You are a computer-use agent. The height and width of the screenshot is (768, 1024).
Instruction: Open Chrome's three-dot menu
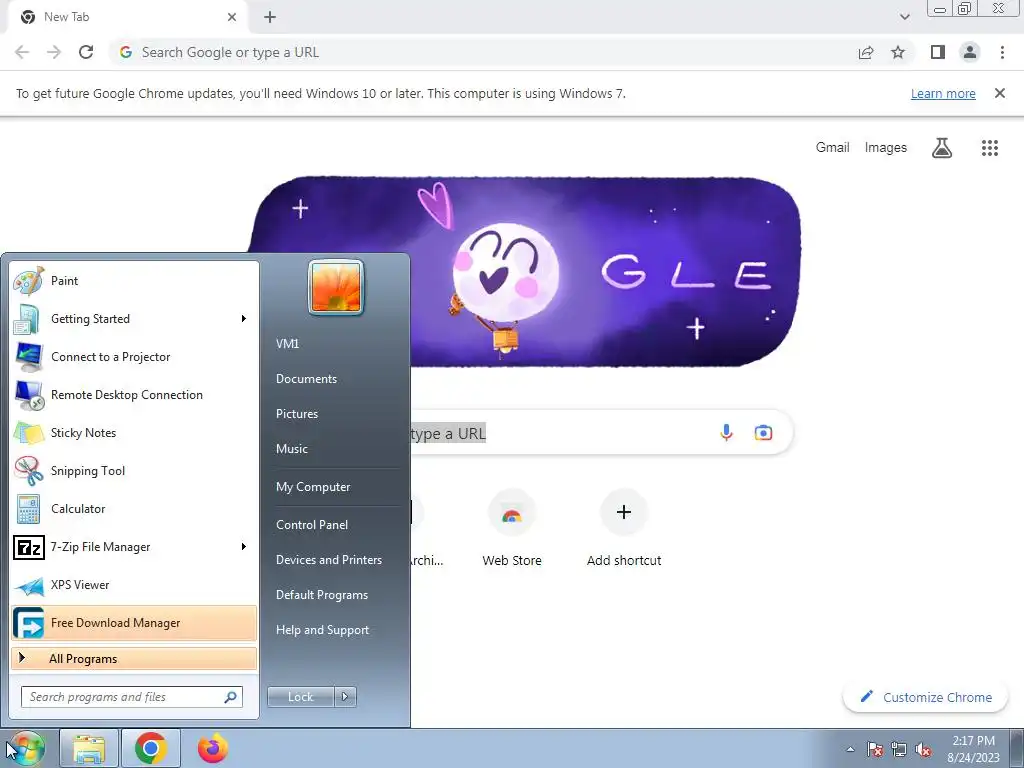(x=1002, y=52)
